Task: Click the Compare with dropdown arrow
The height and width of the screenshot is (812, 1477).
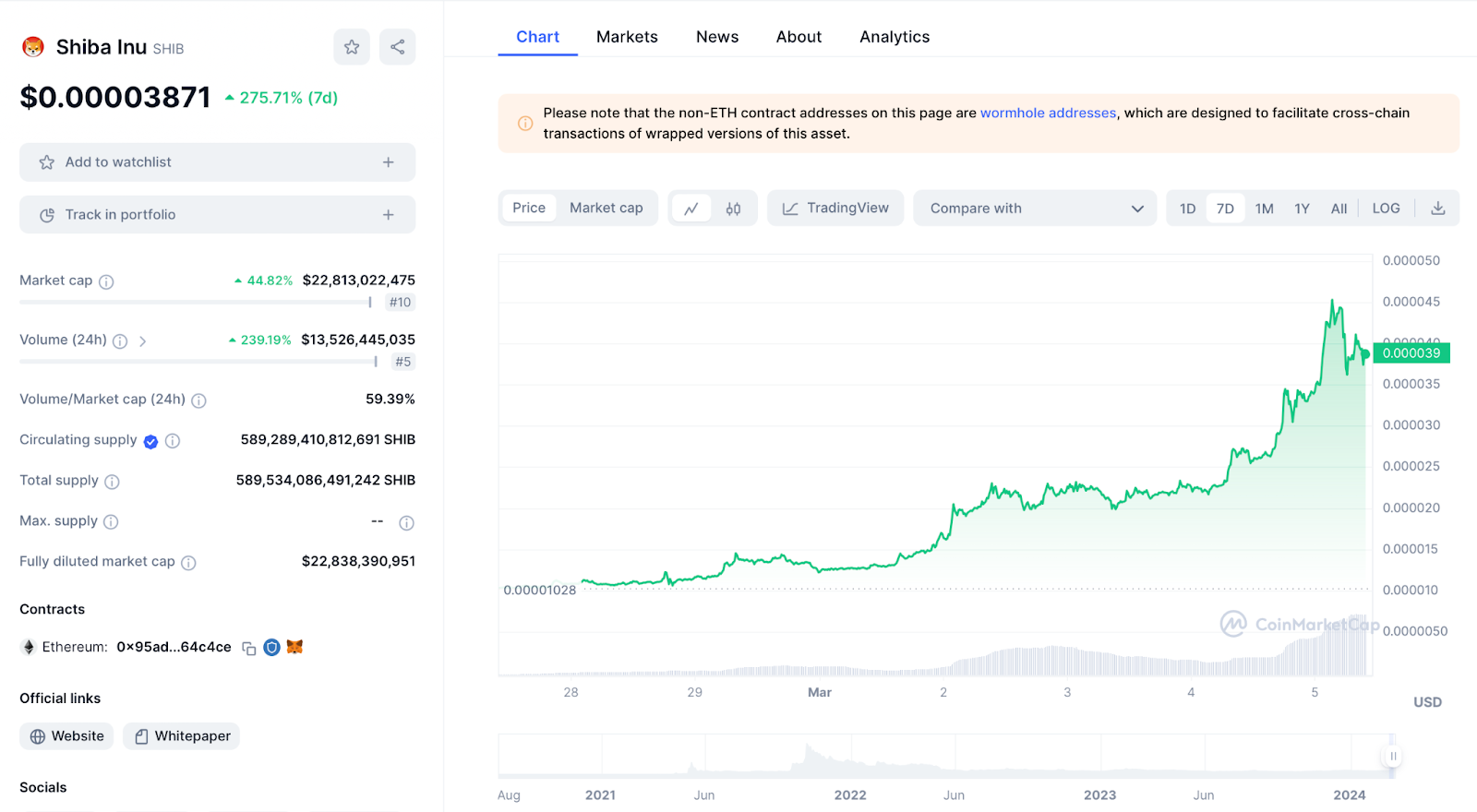Action: [1137, 209]
